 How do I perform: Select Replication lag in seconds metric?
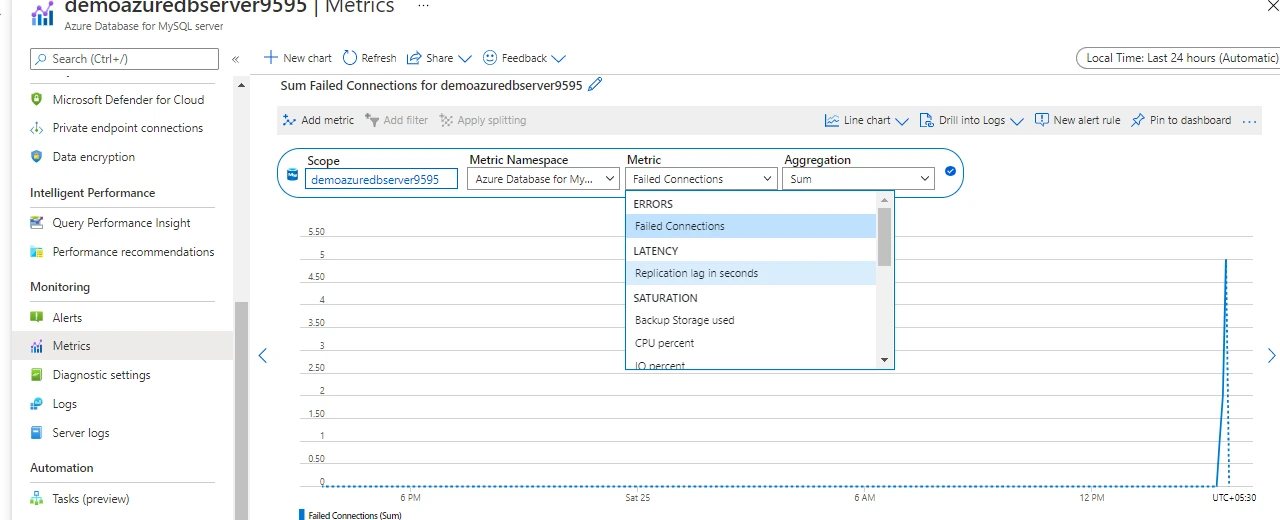click(751, 273)
